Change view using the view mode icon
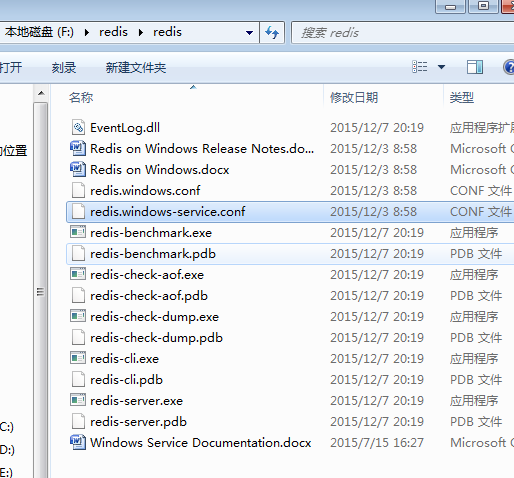This screenshot has height=478, width=514. [x=420, y=67]
